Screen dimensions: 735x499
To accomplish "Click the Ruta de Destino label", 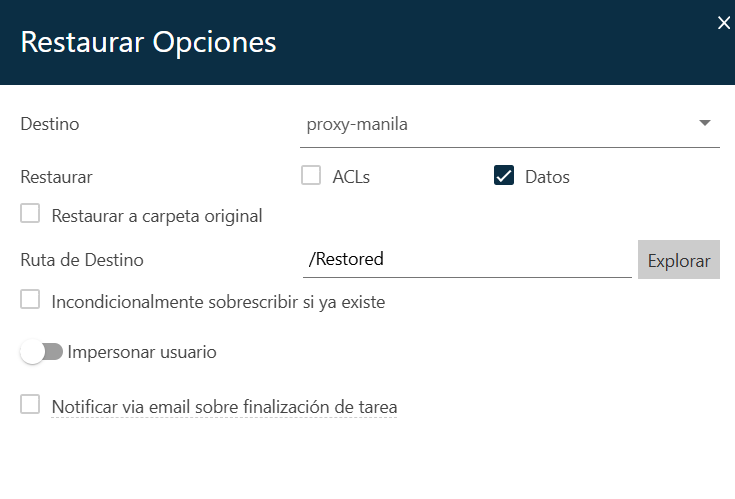I will [x=82, y=260].
